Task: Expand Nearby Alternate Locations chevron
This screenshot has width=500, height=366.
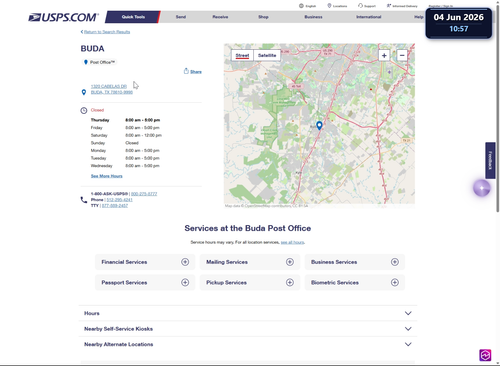Action: pyautogui.click(x=408, y=344)
